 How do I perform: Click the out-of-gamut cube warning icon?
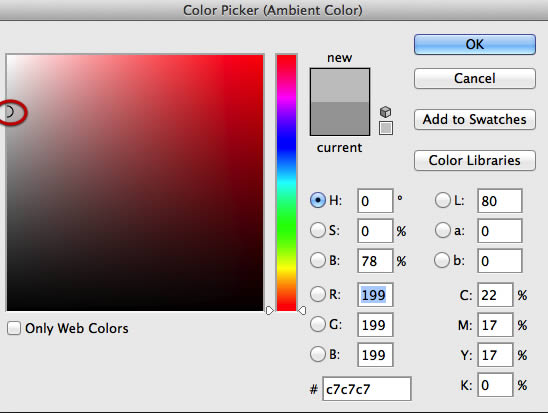[x=385, y=112]
